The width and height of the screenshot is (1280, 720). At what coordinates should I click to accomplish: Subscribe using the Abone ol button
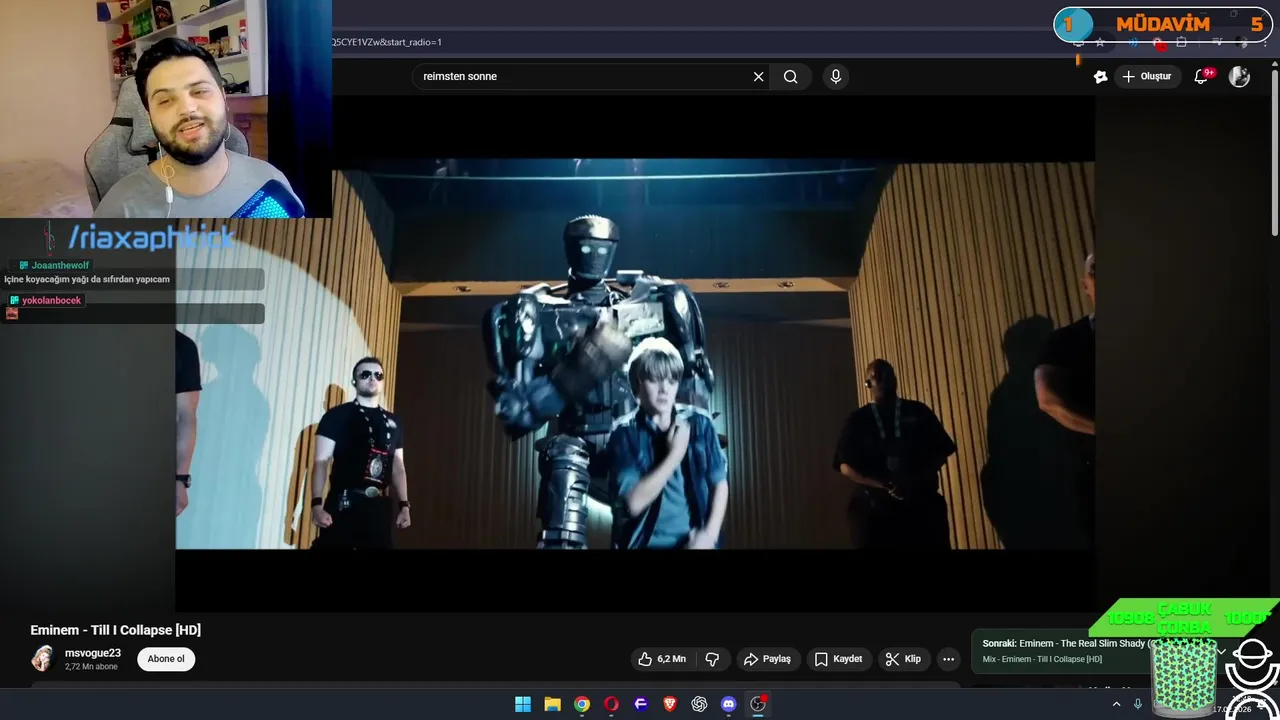tap(166, 659)
